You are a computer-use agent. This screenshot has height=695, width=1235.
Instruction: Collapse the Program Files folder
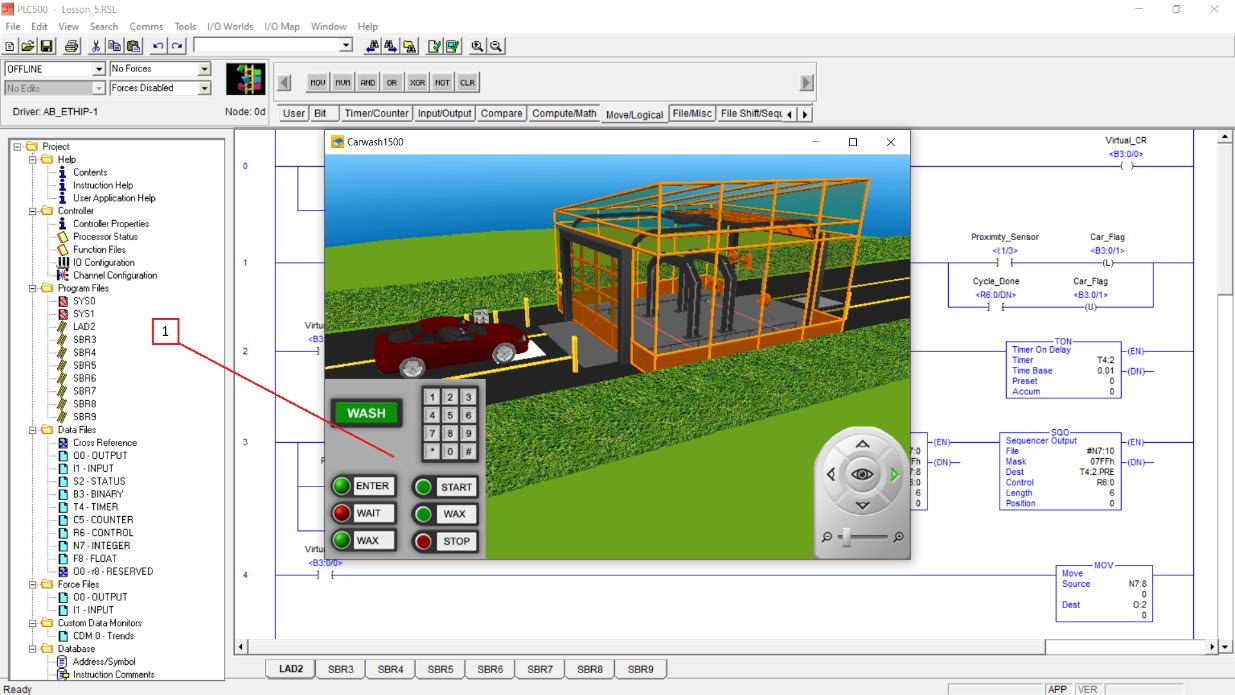[x=32, y=288]
